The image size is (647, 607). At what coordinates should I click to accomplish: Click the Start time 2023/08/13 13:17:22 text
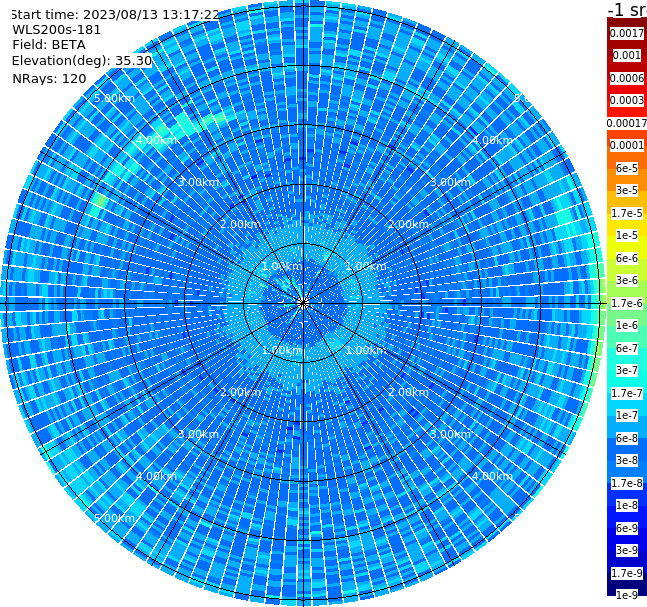[115, 15]
